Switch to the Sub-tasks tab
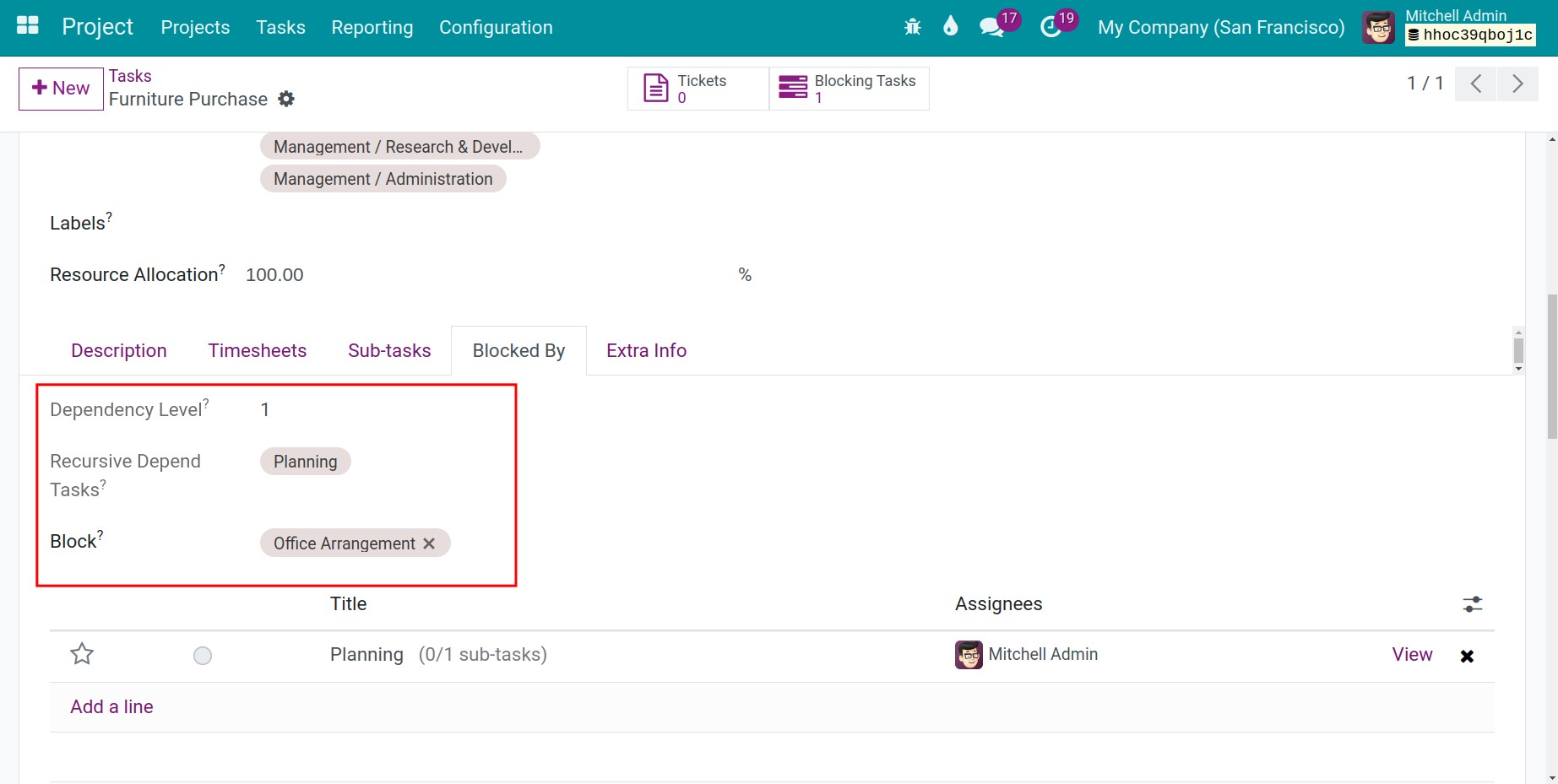1558x784 pixels. (x=389, y=350)
